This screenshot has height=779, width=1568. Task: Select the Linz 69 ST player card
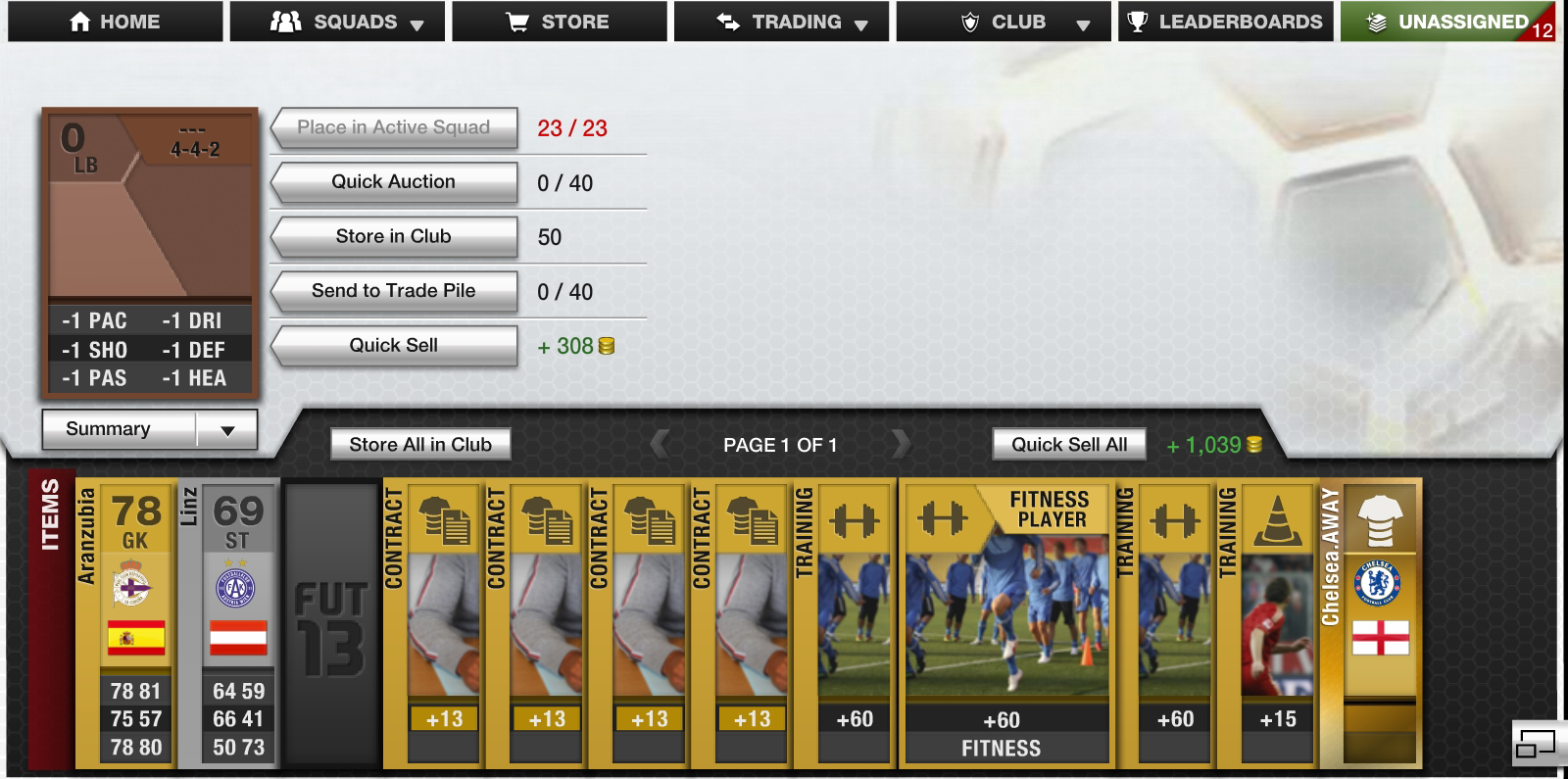pyautogui.click(x=229, y=623)
